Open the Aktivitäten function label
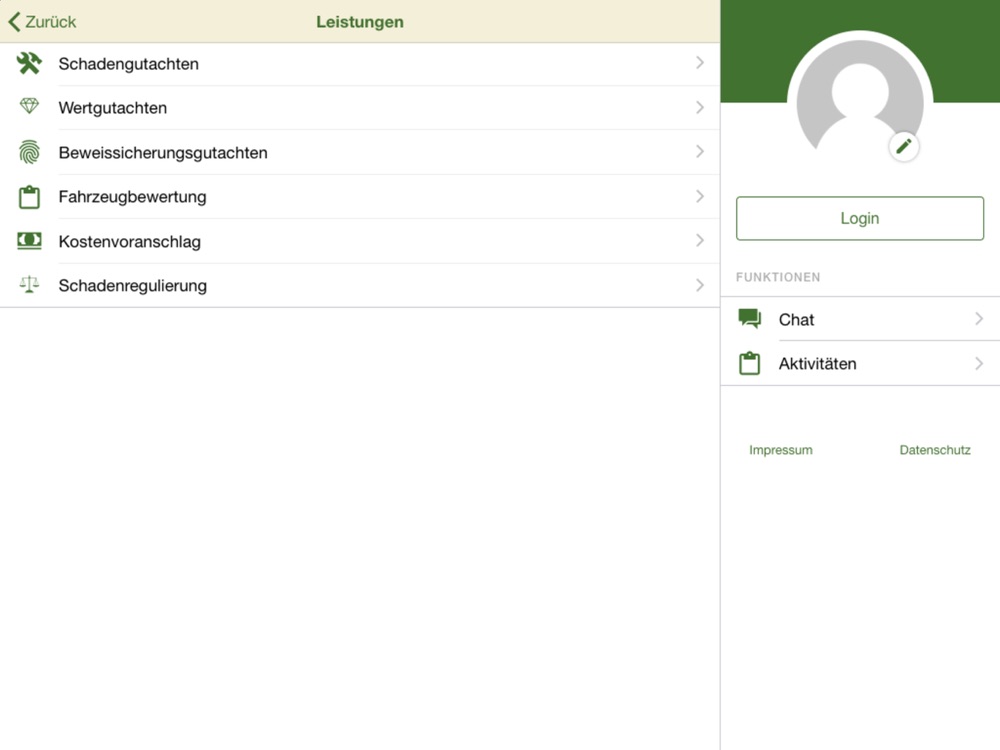The width and height of the screenshot is (1000, 750). pos(817,364)
